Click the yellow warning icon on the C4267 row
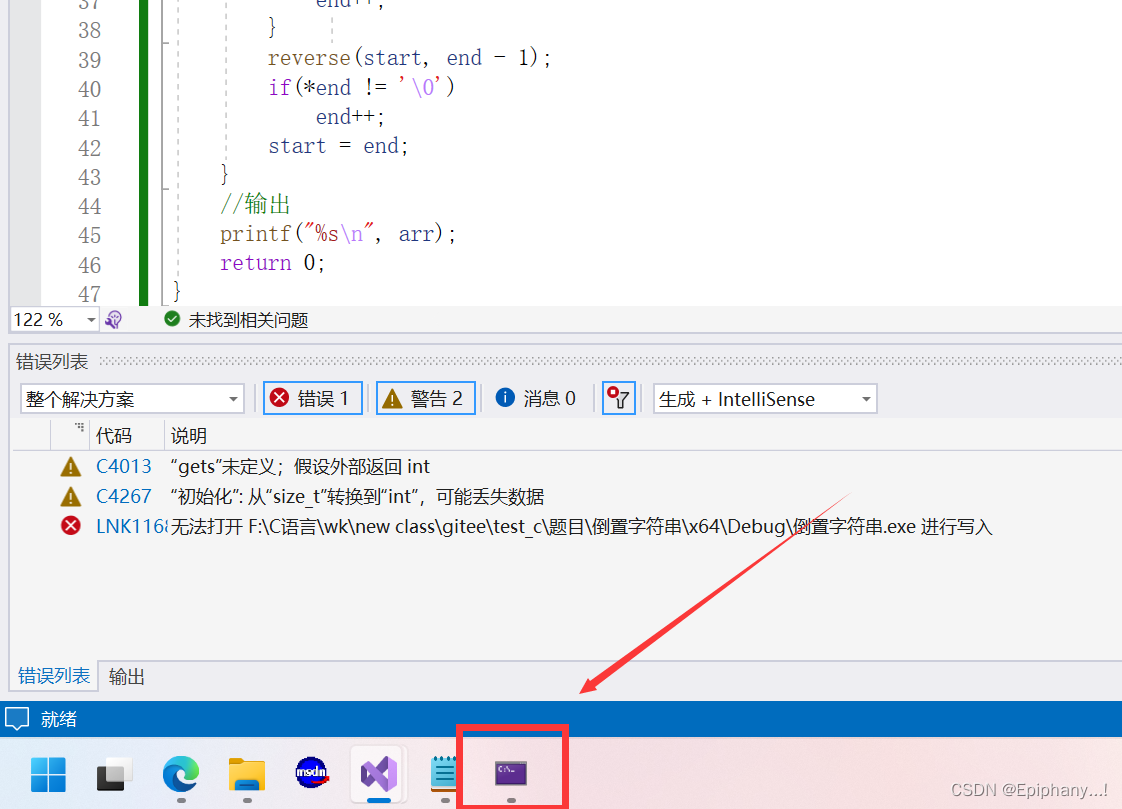Image resolution: width=1122 pixels, height=809 pixels. [70, 496]
